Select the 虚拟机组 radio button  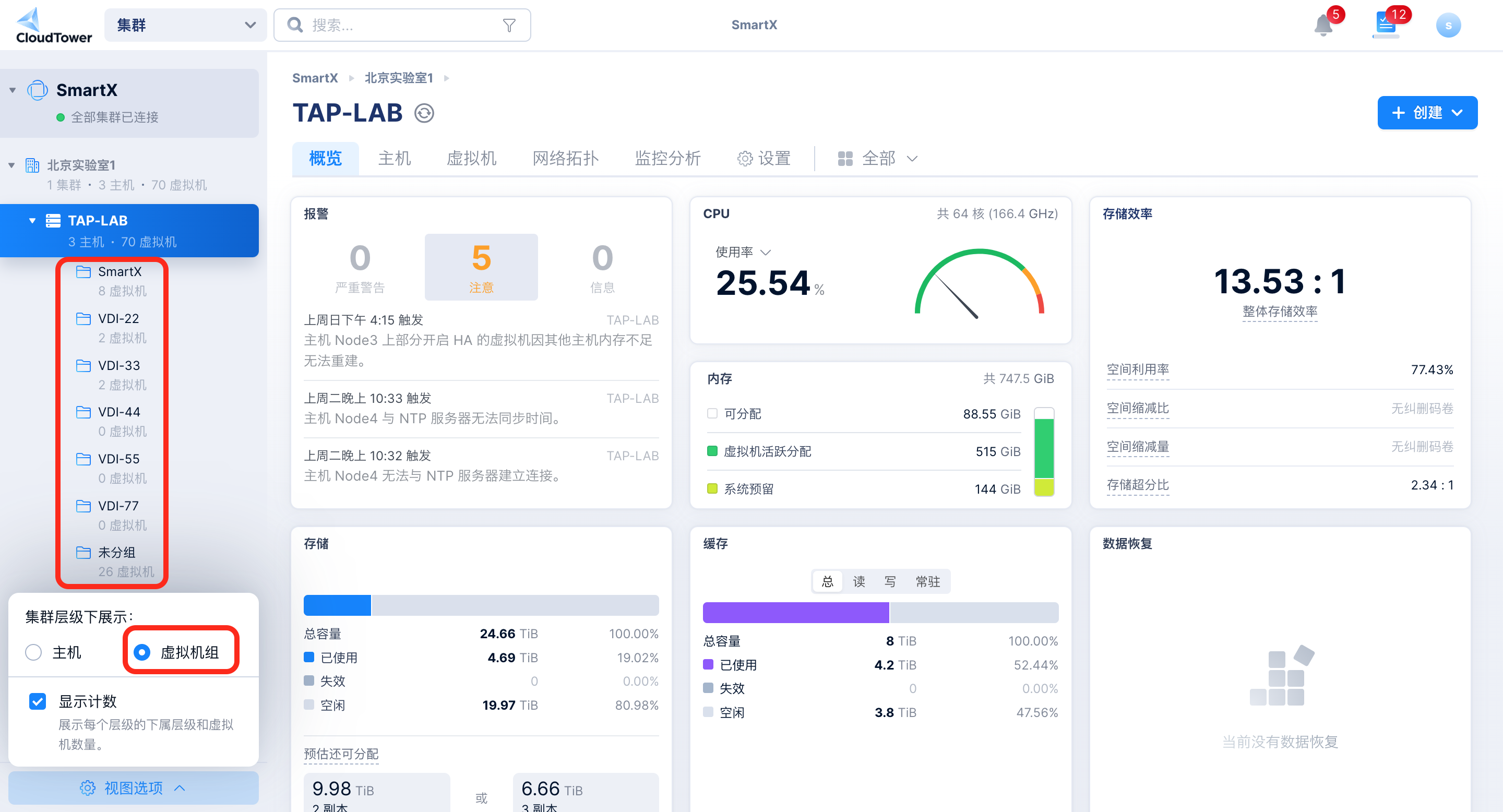[142, 652]
